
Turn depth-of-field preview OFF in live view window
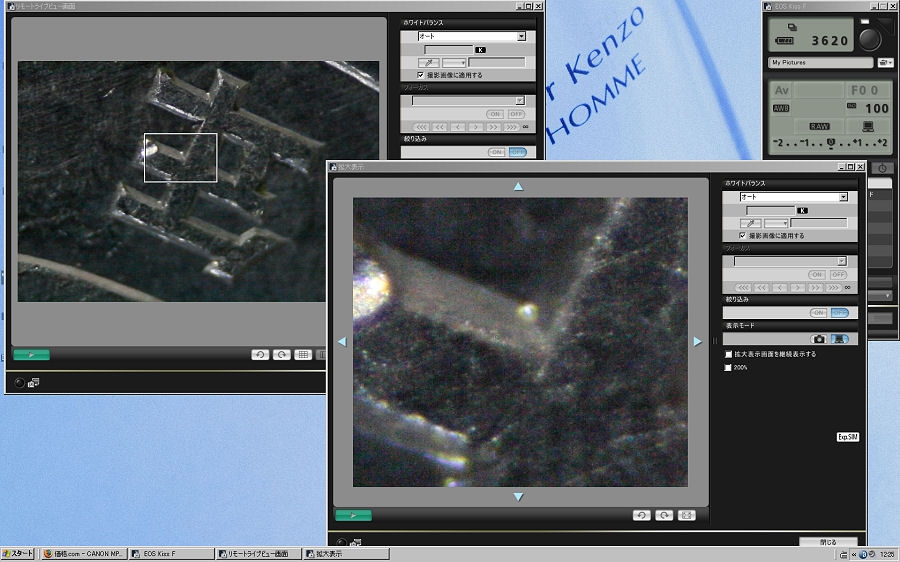click(517, 152)
